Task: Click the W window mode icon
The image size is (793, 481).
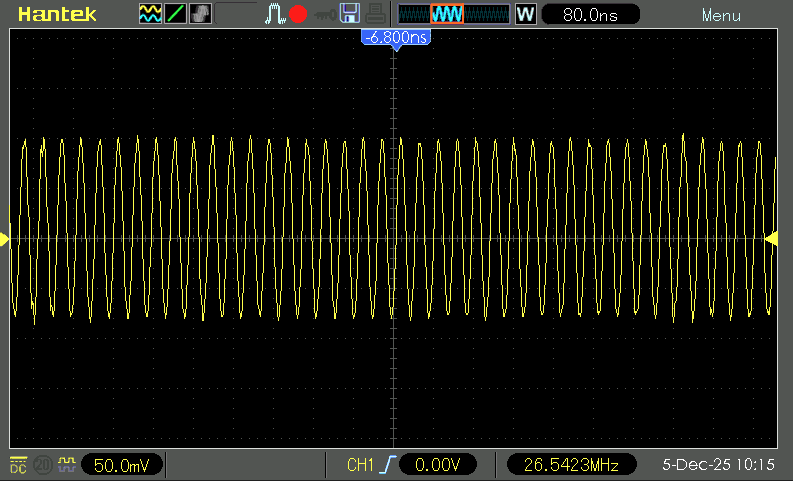Action: pos(524,14)
